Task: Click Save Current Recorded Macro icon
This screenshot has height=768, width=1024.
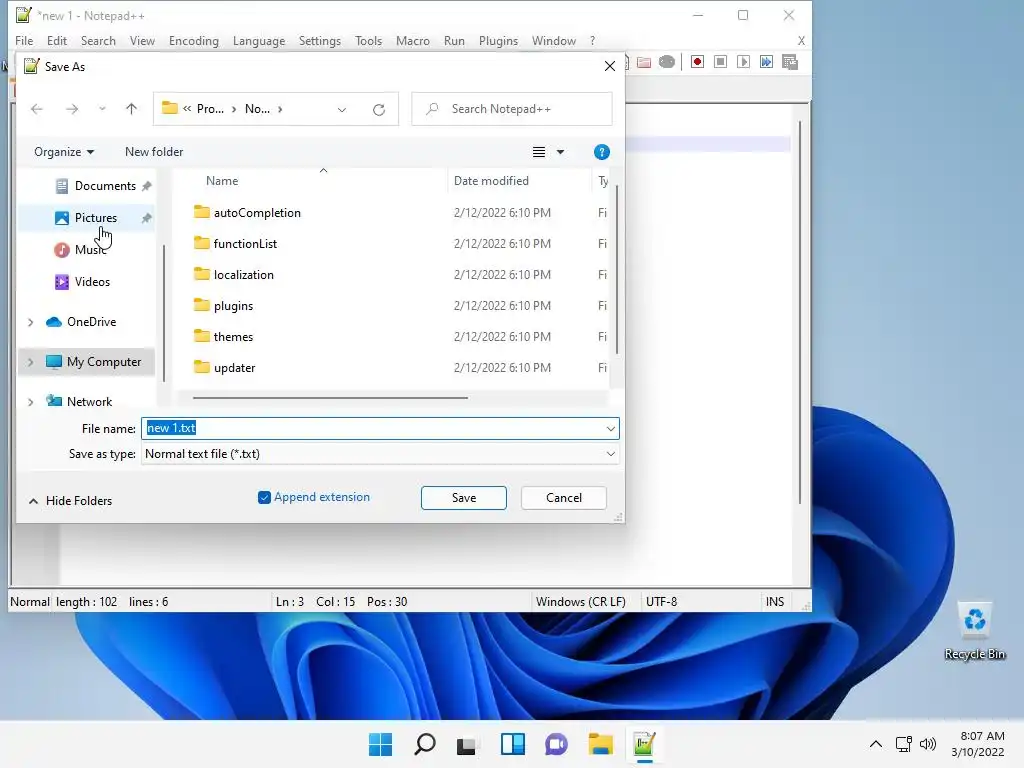Action: (790, 62)
